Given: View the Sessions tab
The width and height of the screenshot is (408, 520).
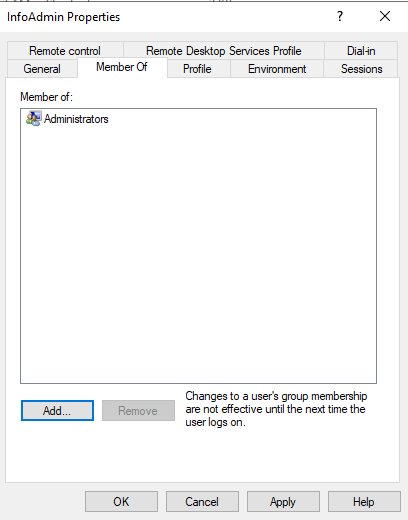Looking at the screenshot, I should tap(362, 69).
